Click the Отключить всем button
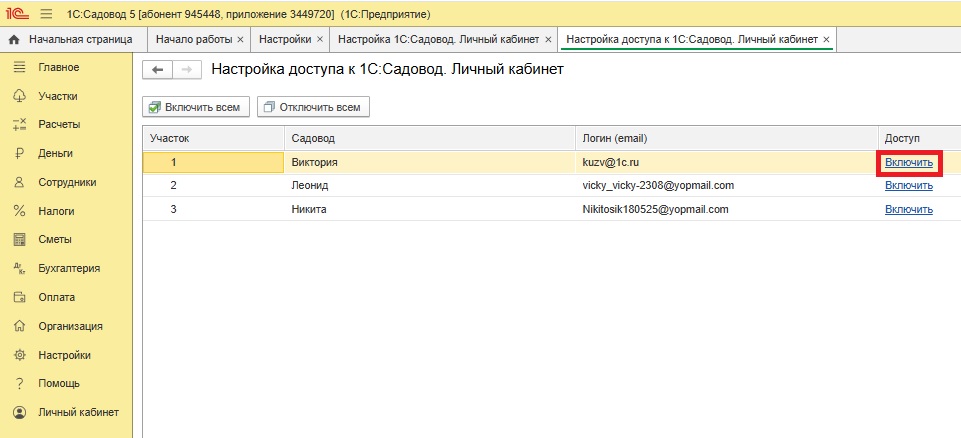Image resolution: width=961 pixels, height=438 pixels. (313, 107)
